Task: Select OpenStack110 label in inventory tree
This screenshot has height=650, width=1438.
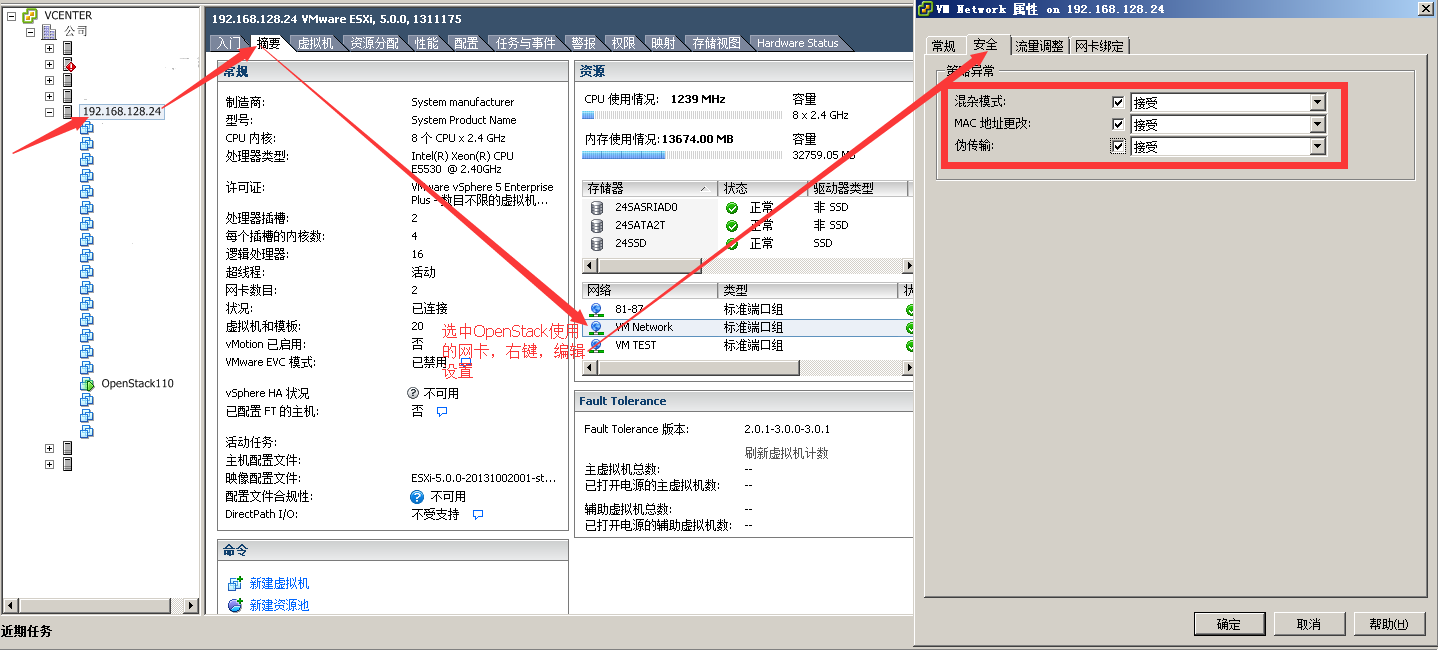Action: click(x=137, y=384)
